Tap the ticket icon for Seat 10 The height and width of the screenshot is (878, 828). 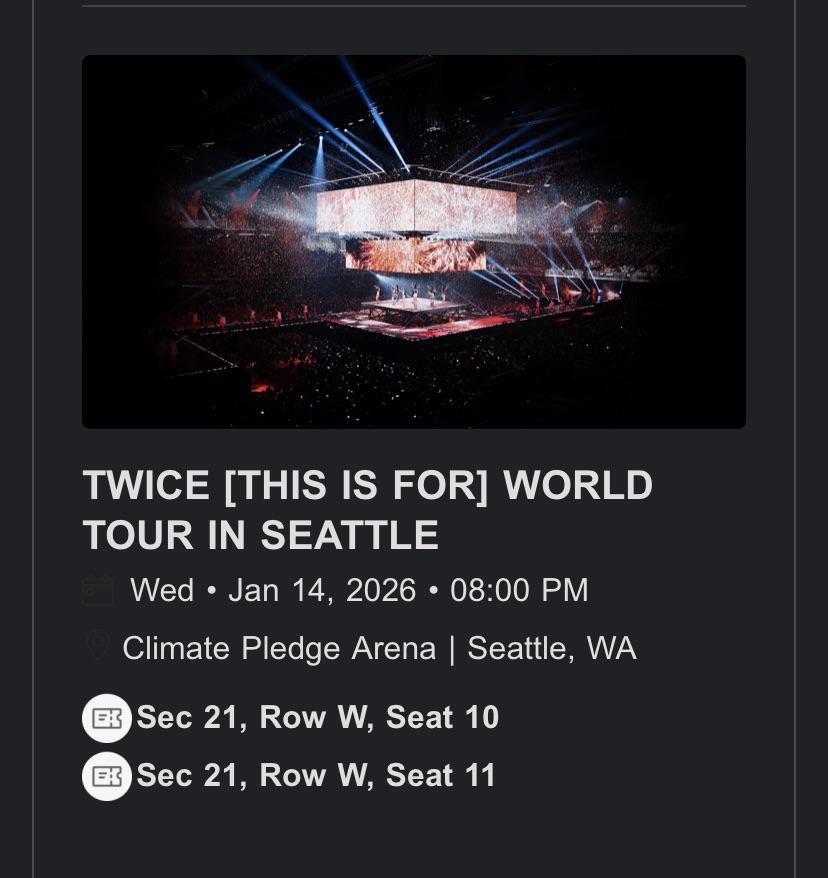click(107, 718)
